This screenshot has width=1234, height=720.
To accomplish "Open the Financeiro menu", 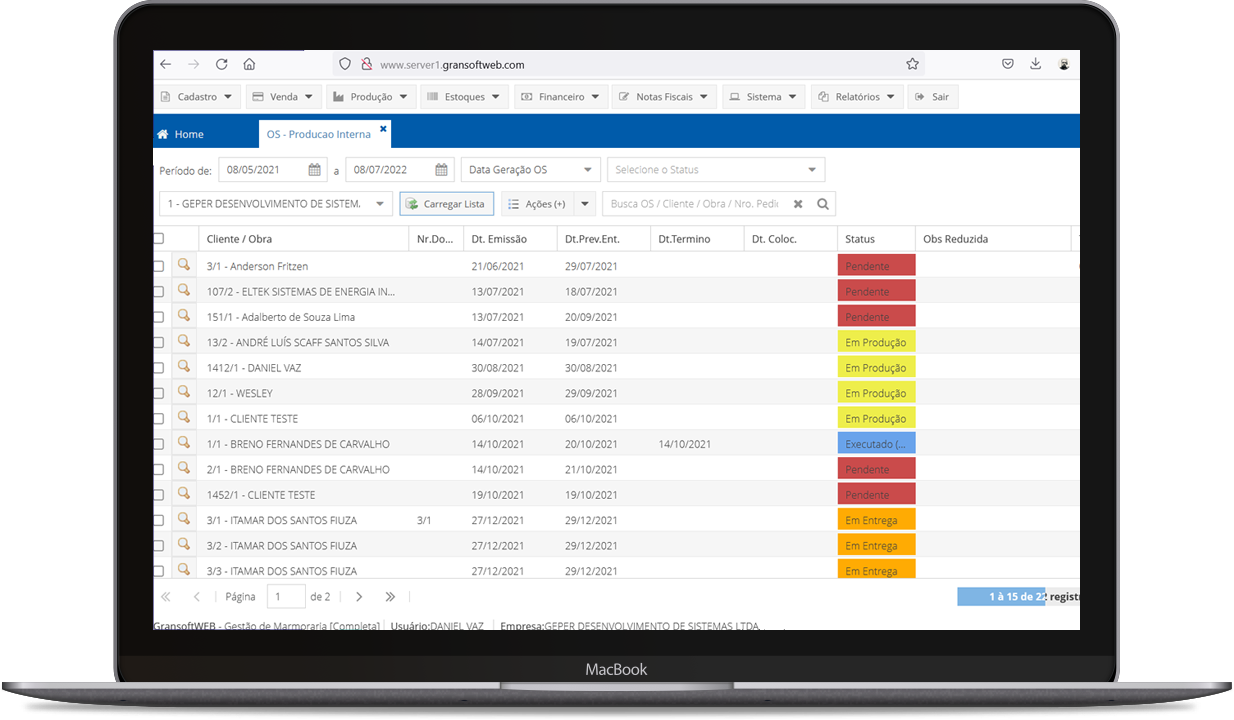I will tap(560, 96).
